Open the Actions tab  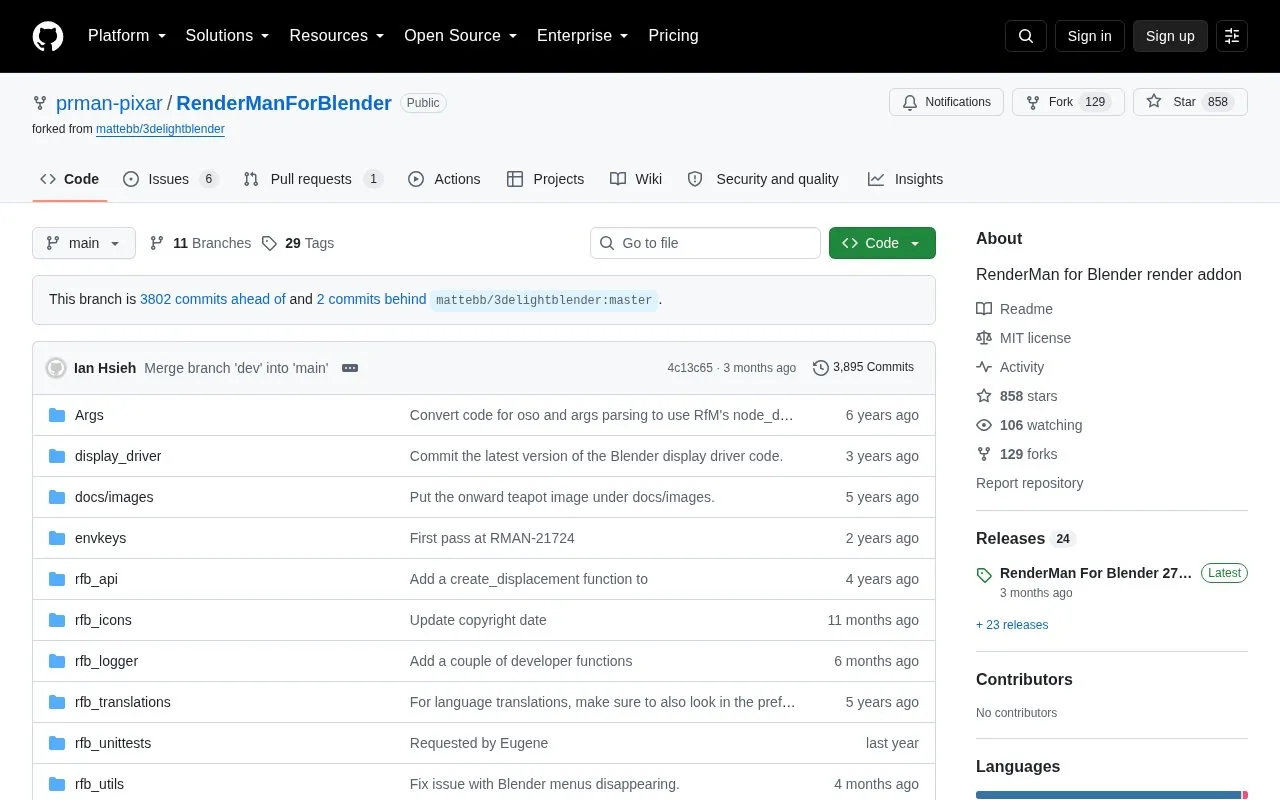pos(444,179)
